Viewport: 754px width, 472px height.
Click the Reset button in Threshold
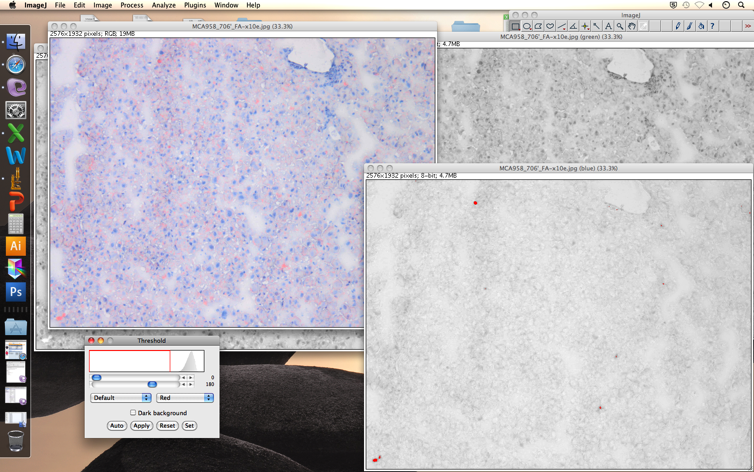[167, 426]
